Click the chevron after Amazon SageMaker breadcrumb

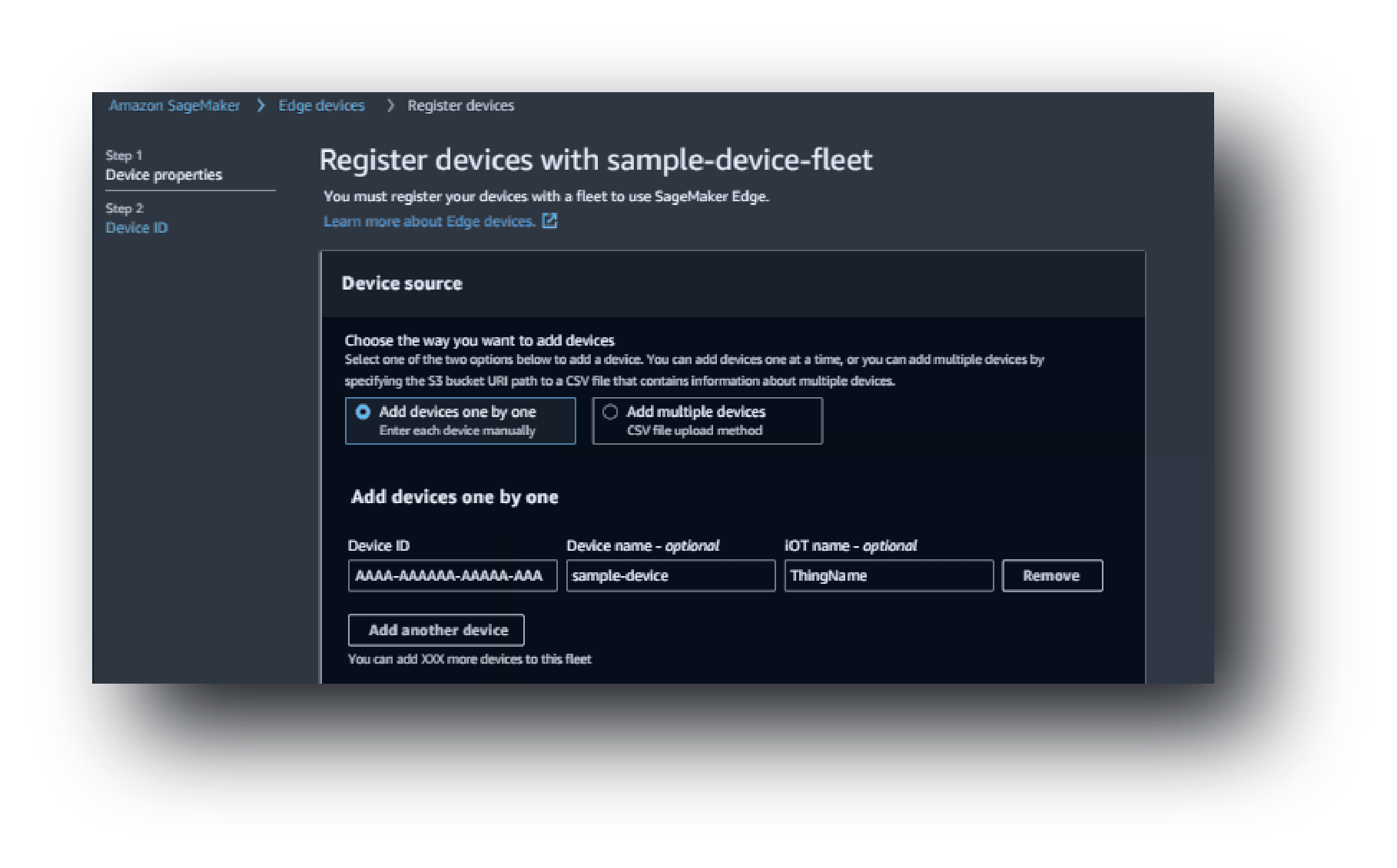pos(261,106)
